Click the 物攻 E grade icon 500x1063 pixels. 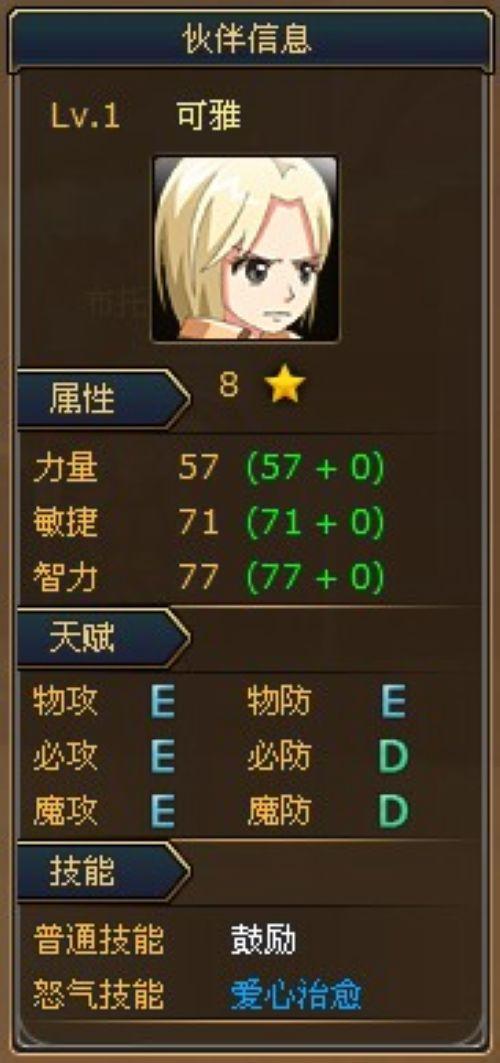(x=163, y=702)
